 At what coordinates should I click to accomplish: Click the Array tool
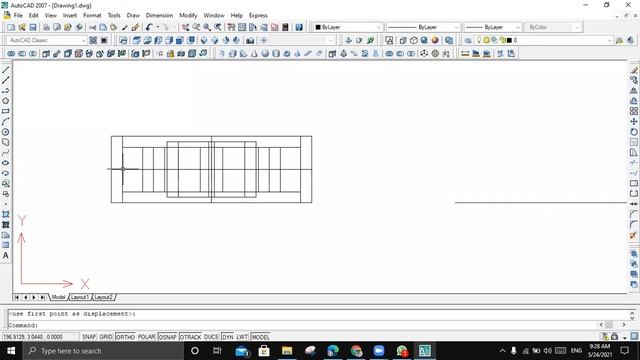click(x=633, y=111)
